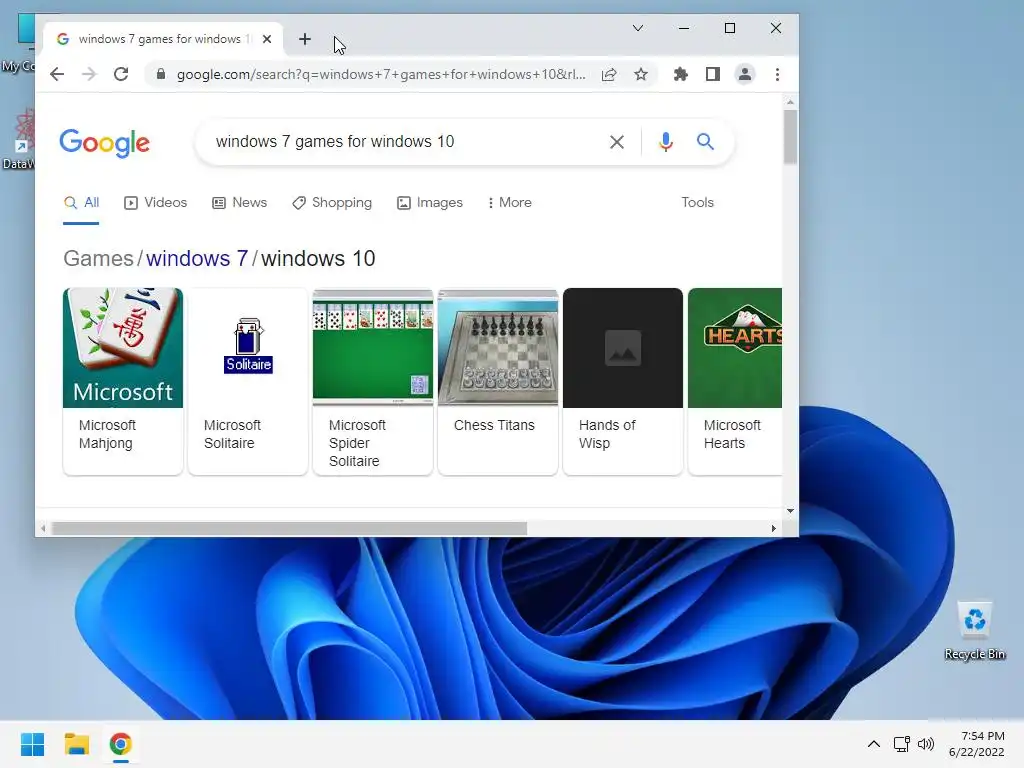Image resolution: width=1024 pixels, height=768 pixels.
Task: Switch to Videos results tab
Action: click(155, 202)
